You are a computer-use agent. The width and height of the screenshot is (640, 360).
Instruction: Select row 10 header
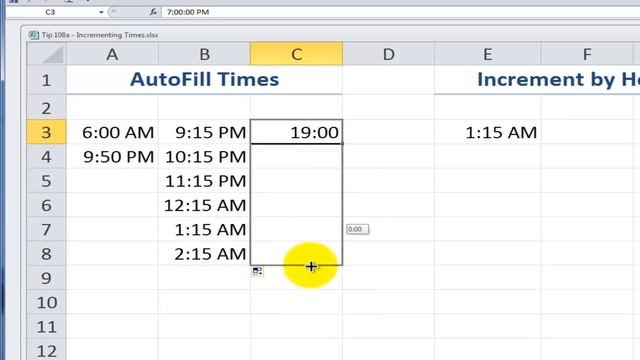point(47,302)
